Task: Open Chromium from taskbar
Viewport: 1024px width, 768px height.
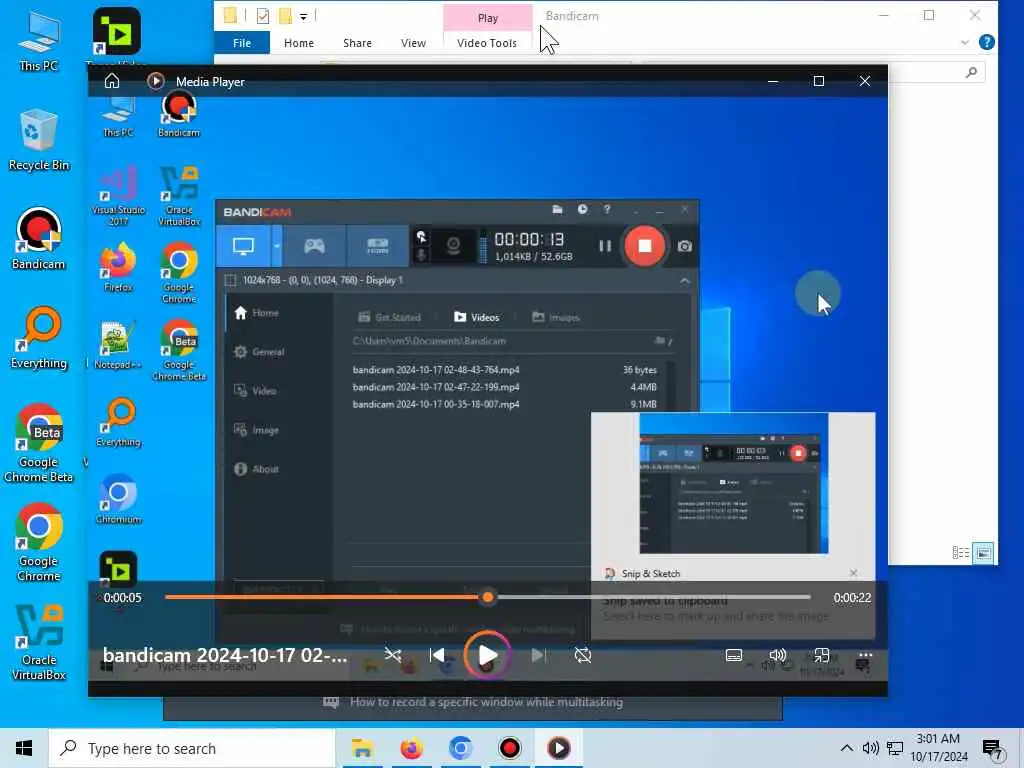Action: click(x=460, y=748)
